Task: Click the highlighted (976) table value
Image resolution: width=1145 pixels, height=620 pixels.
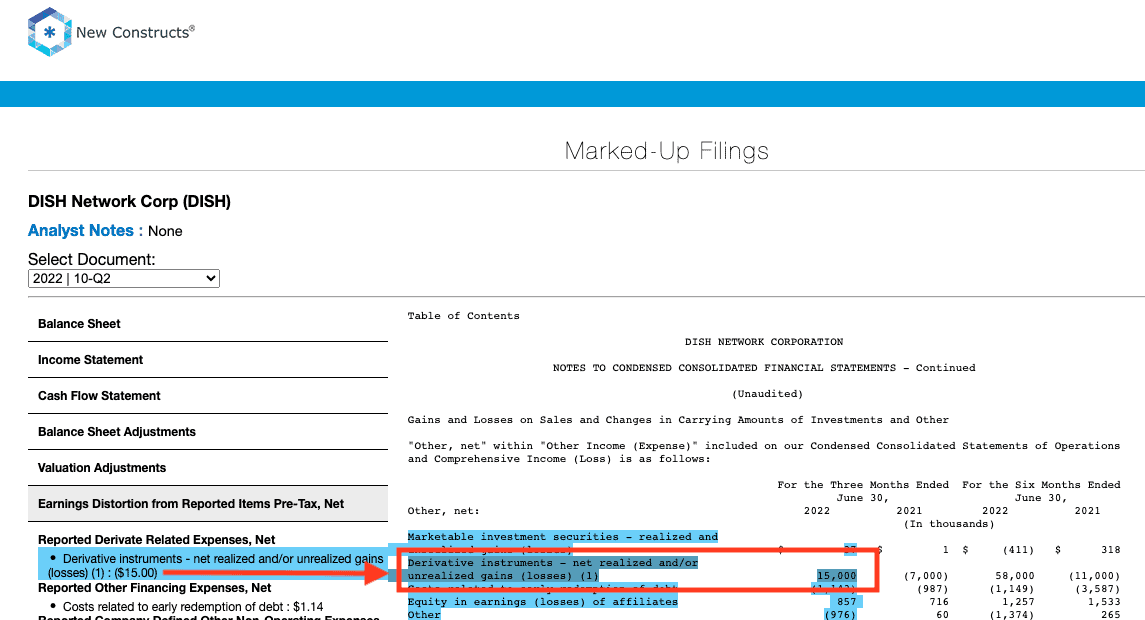Action: click(x=840, y=615)
